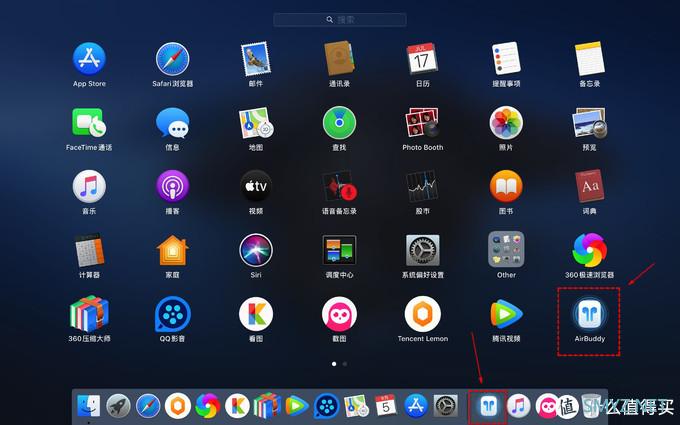This screenshot has width=680, height=425.
Task: Open 照片 Photos app
Action: click(506, 123)
